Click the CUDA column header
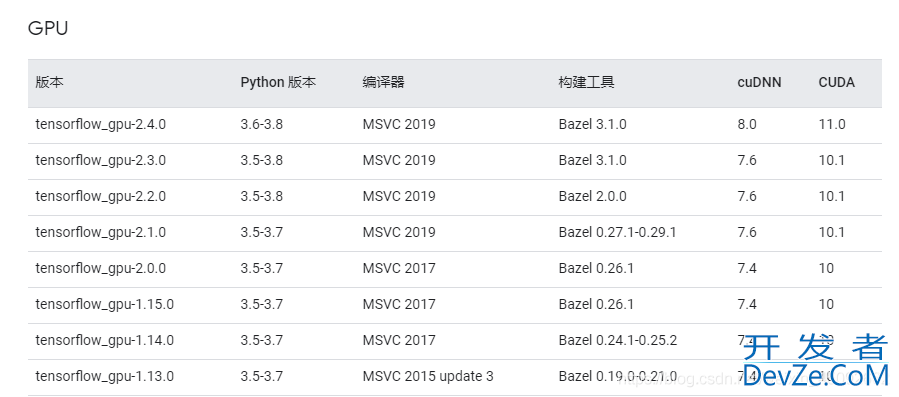The image size is (899, 397). [x=837, y=83]
